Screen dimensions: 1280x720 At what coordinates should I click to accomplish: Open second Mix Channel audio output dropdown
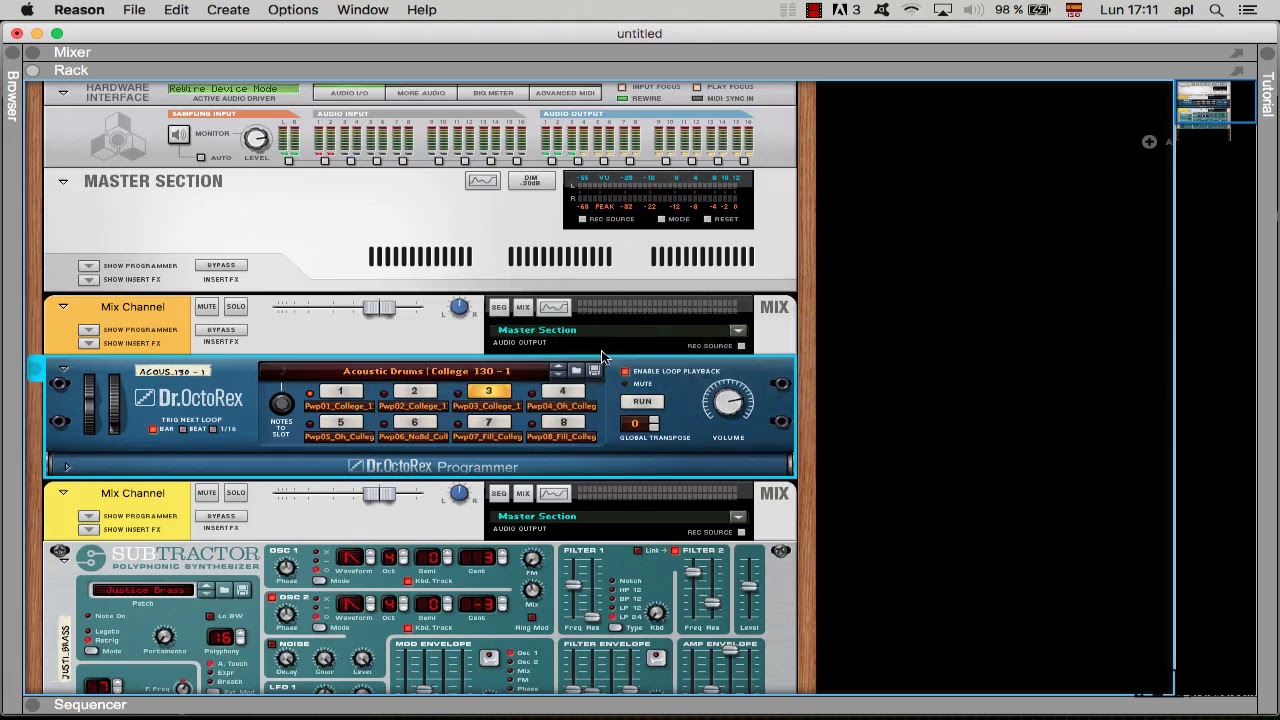[737, 517]
